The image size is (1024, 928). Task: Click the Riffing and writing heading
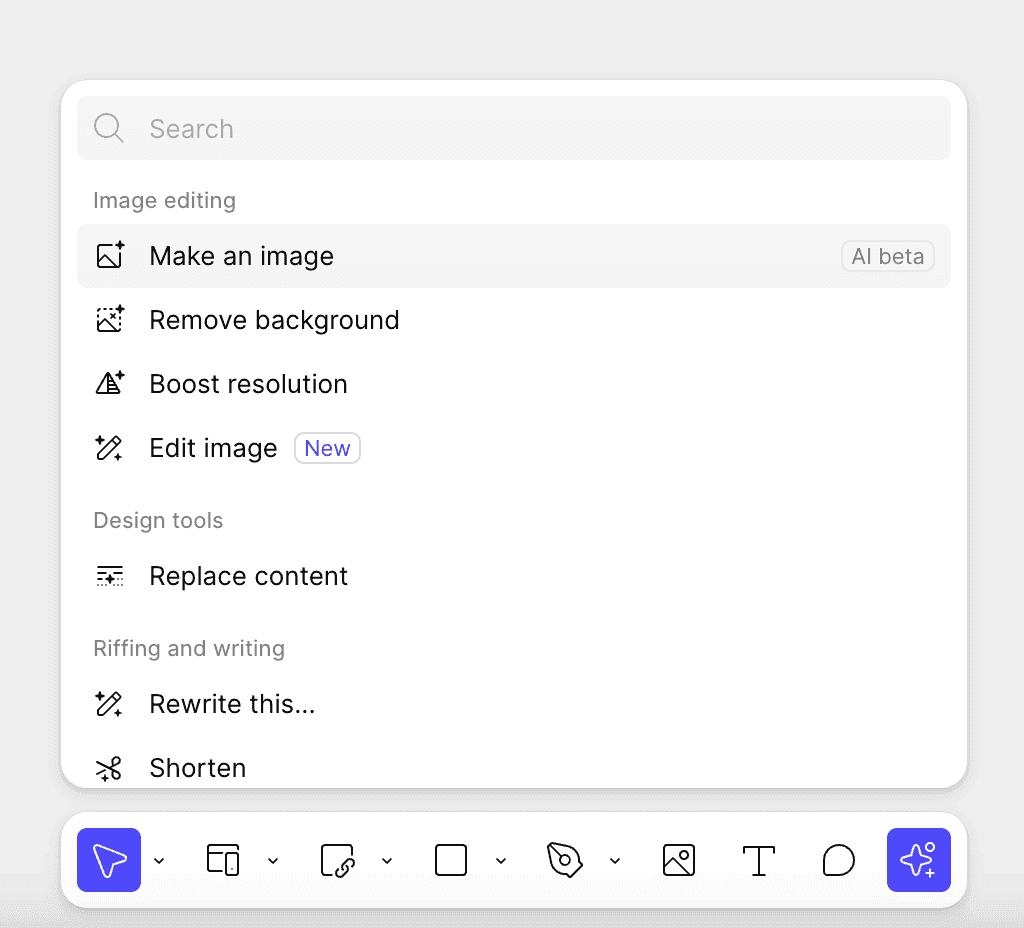click(189, 648)
